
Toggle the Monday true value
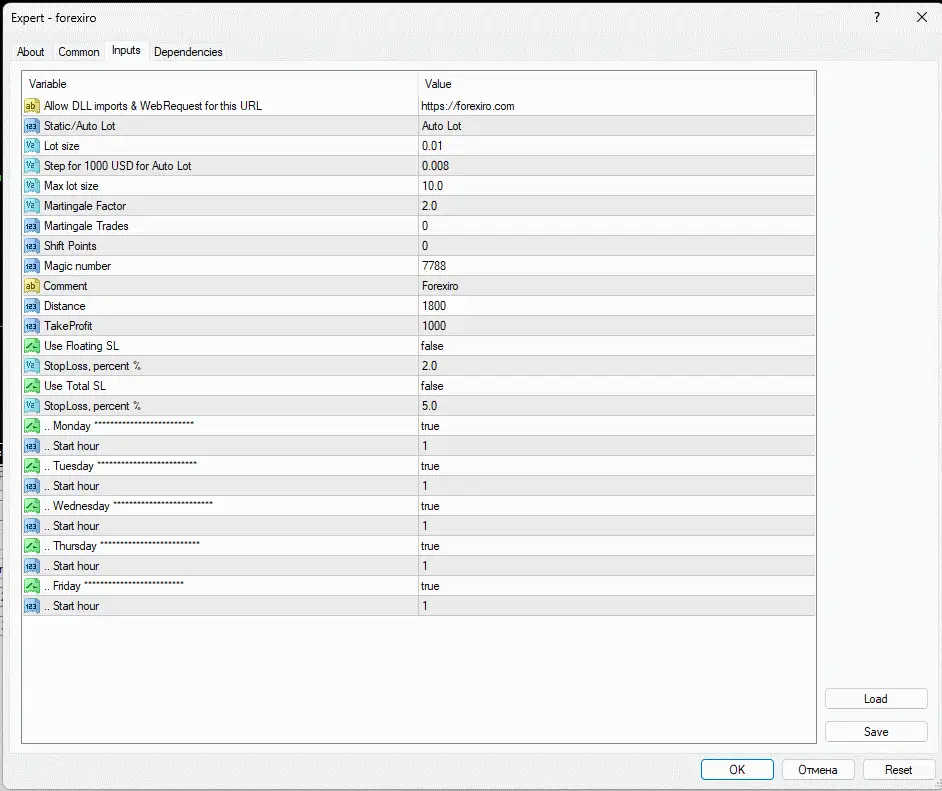pos(430,426)
